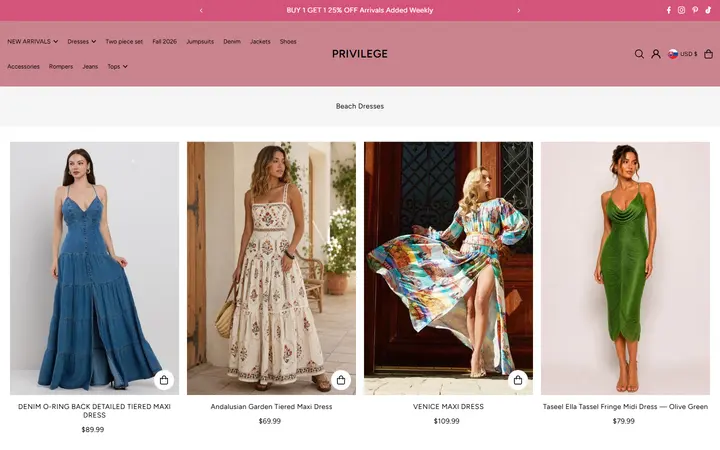Screen dimensions: 720x450
Task: Open VENICE MAXI DRESS title link
Action: click(x=448, y=406)
